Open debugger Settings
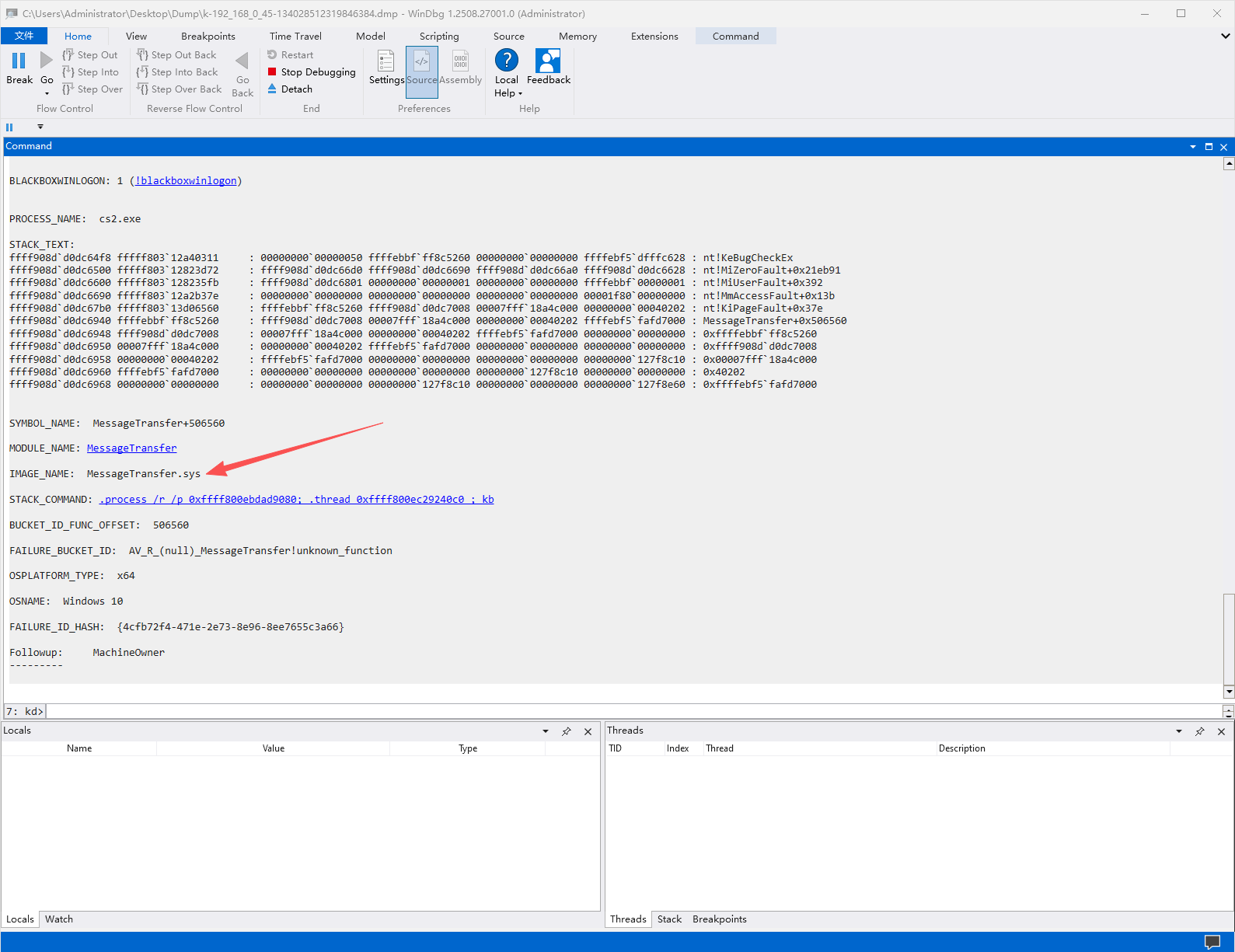The width and height of the screenshot is (1235, 952). point(386,67)
